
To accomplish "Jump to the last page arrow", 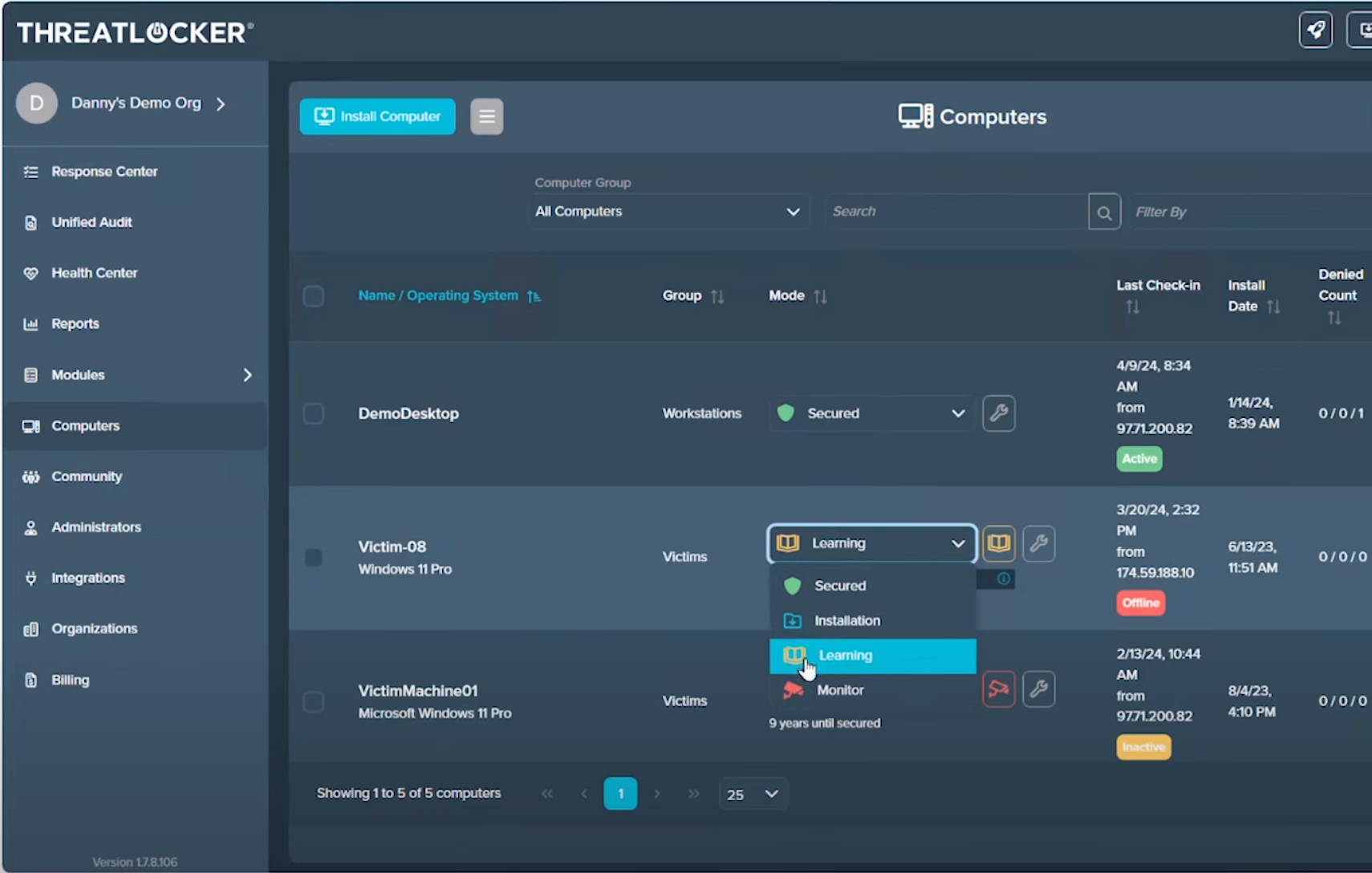I will [694, 794].
